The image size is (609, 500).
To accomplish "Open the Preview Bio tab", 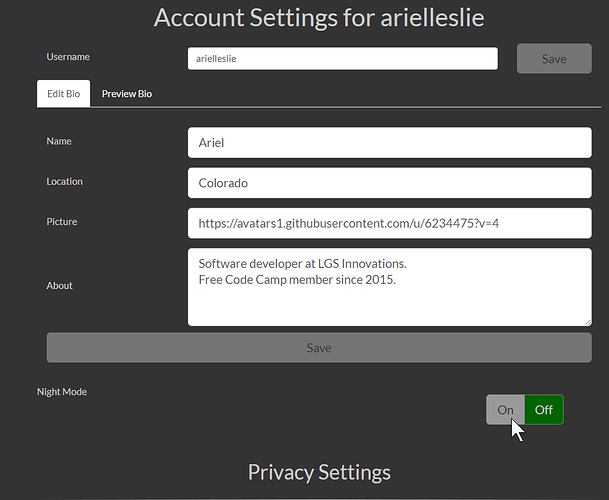I will [127, 94].
